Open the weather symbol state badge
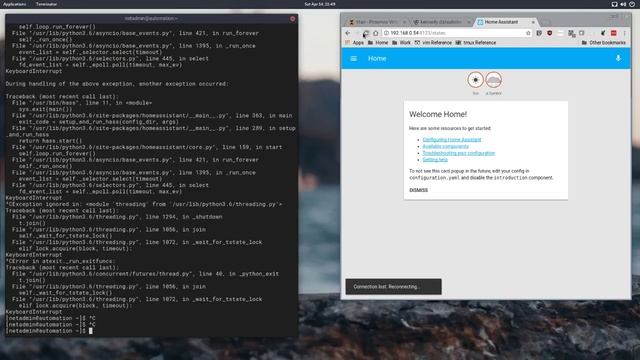The image size is (640, 360). 493,80
